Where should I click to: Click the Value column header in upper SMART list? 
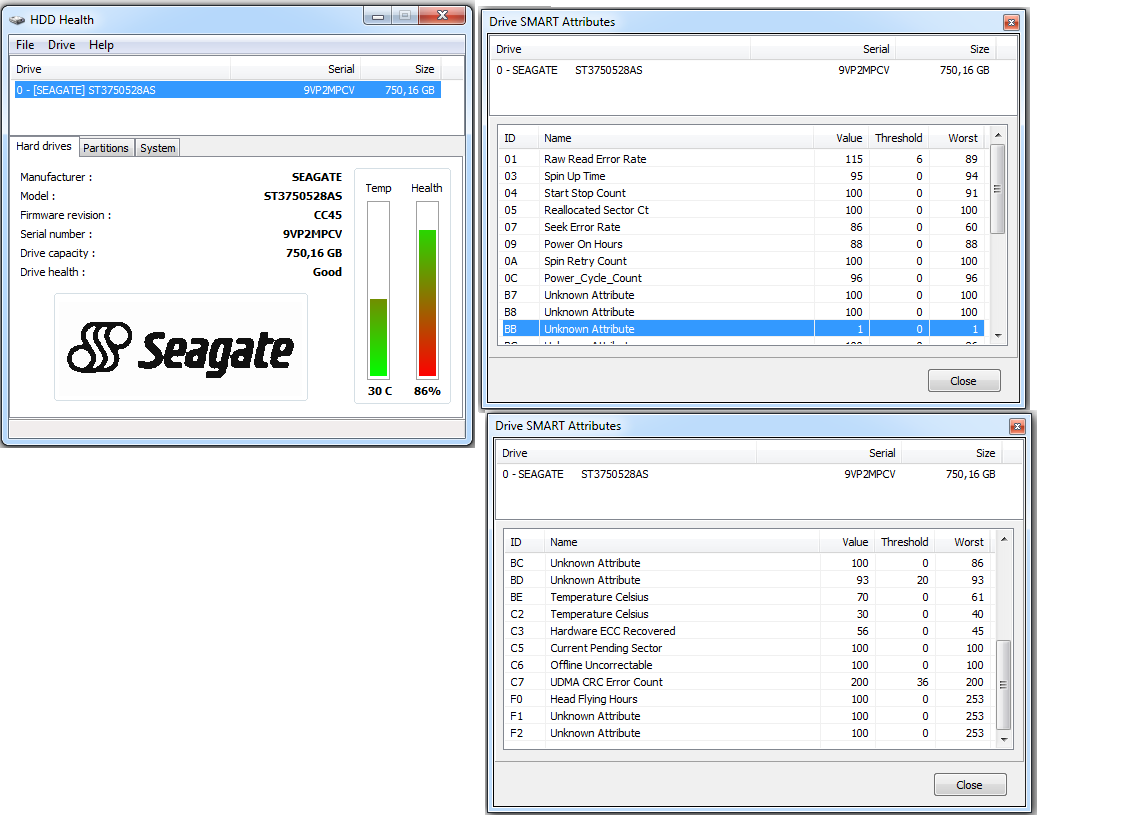point(842,138)
